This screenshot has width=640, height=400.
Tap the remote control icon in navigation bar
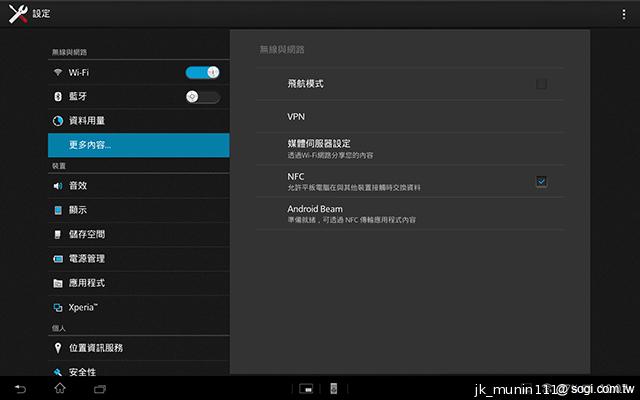333,389
